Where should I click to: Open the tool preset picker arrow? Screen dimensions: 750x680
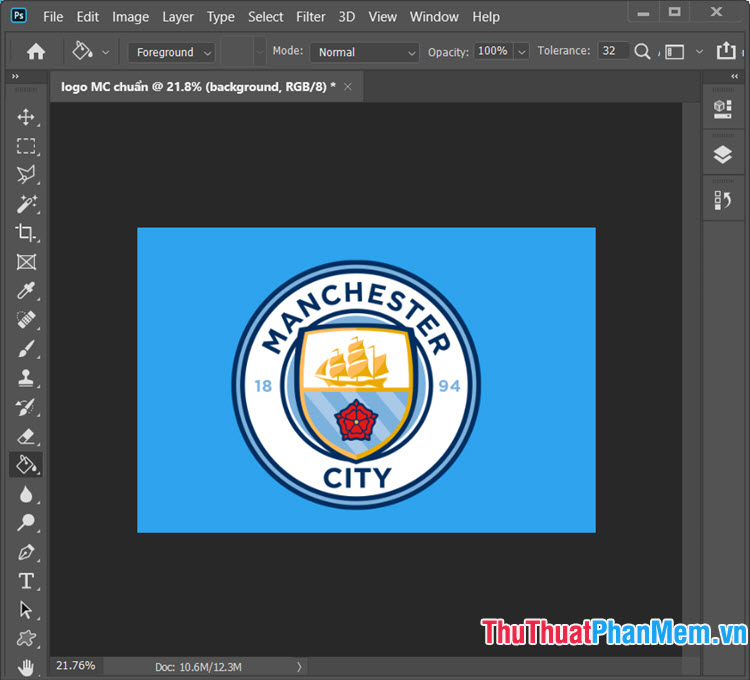pyautogui.click(x=106, y=52)
